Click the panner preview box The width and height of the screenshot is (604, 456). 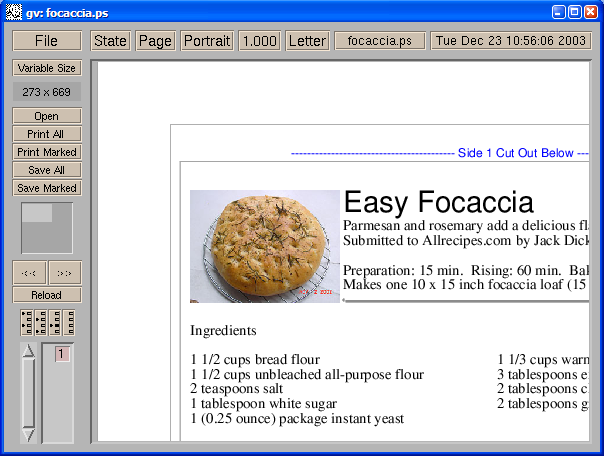[x=46, y=228]
